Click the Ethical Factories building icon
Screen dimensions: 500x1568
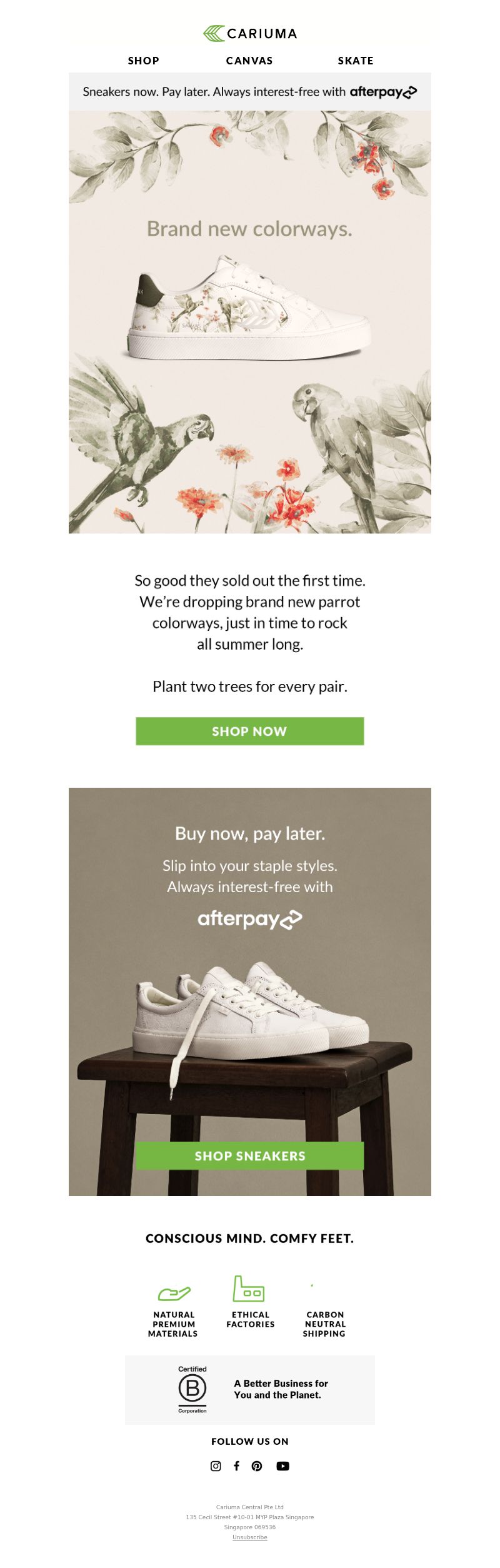click(249, 1289)
